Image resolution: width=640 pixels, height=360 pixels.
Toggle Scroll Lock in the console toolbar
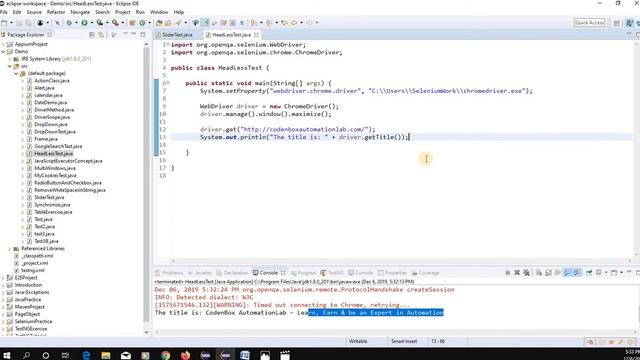coord(548,273)
